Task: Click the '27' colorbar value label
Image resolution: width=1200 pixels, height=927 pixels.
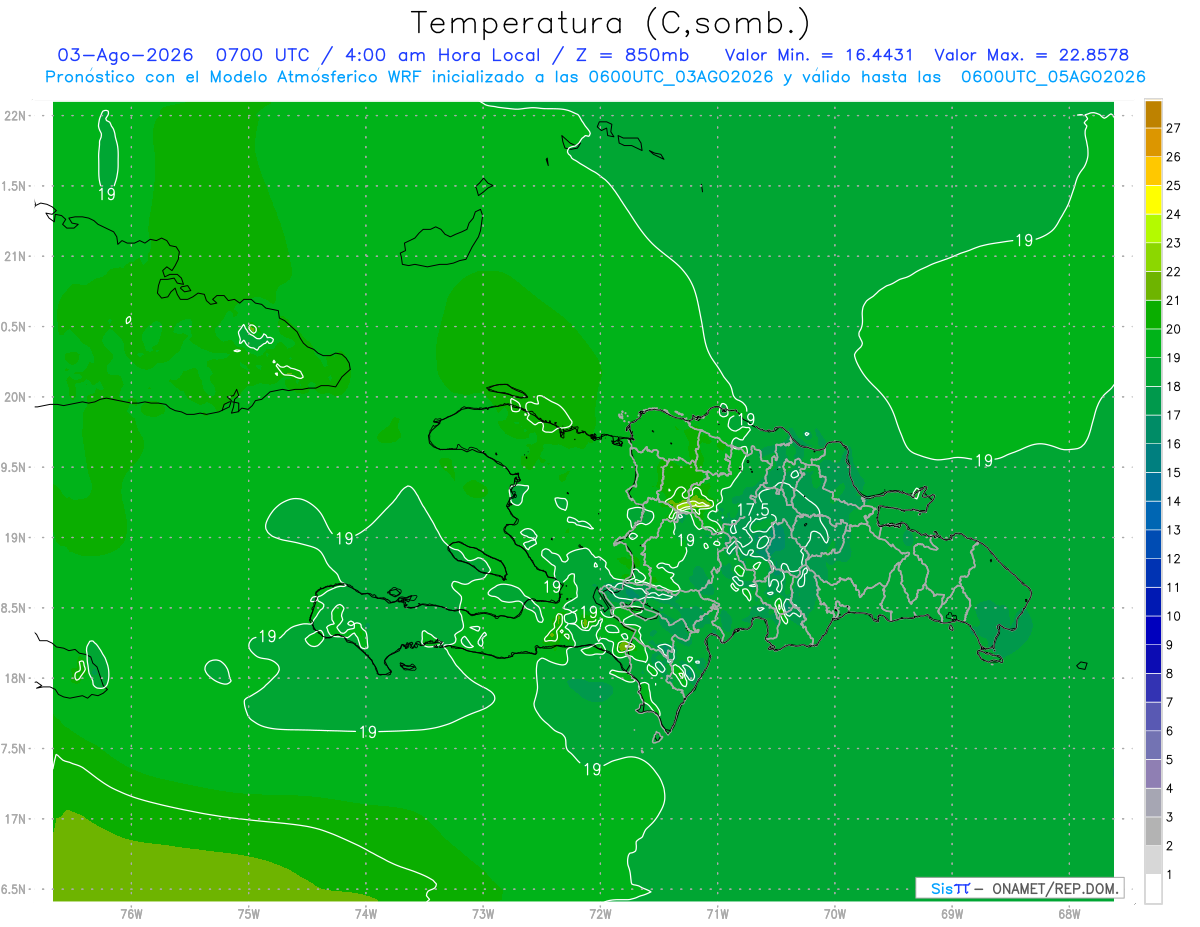Action: pyautogui.click(x=1174, y=127)
